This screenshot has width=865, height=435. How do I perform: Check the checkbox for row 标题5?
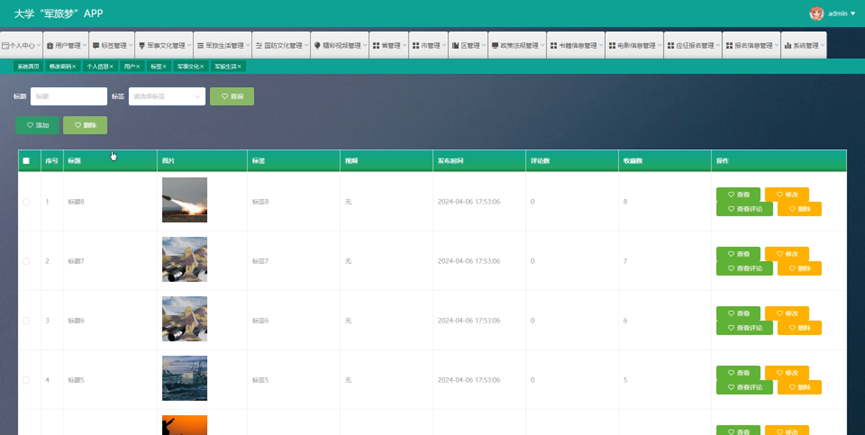click(x=26, y=380)
